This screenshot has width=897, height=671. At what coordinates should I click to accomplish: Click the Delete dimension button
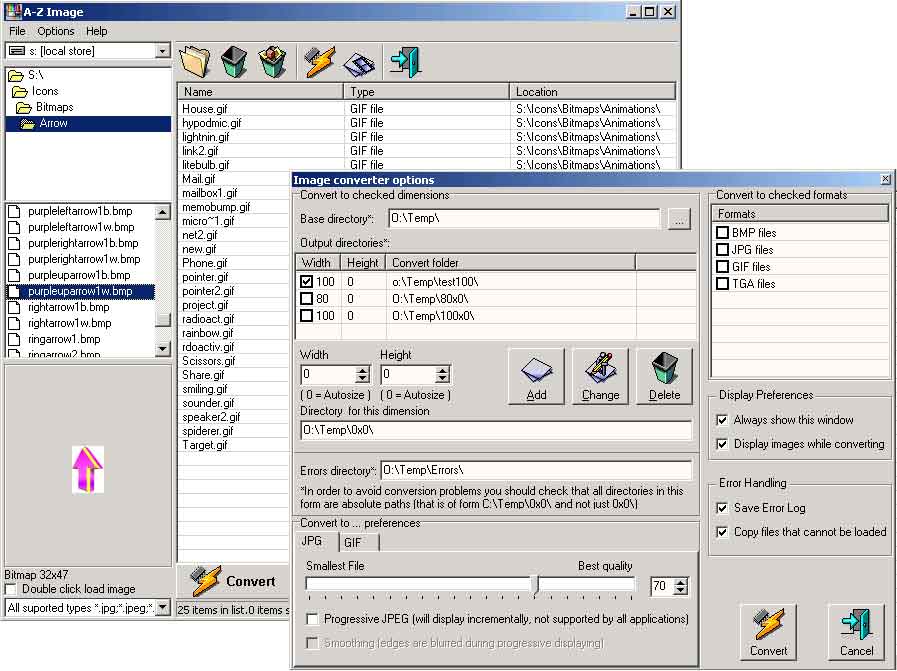point(664,376)
